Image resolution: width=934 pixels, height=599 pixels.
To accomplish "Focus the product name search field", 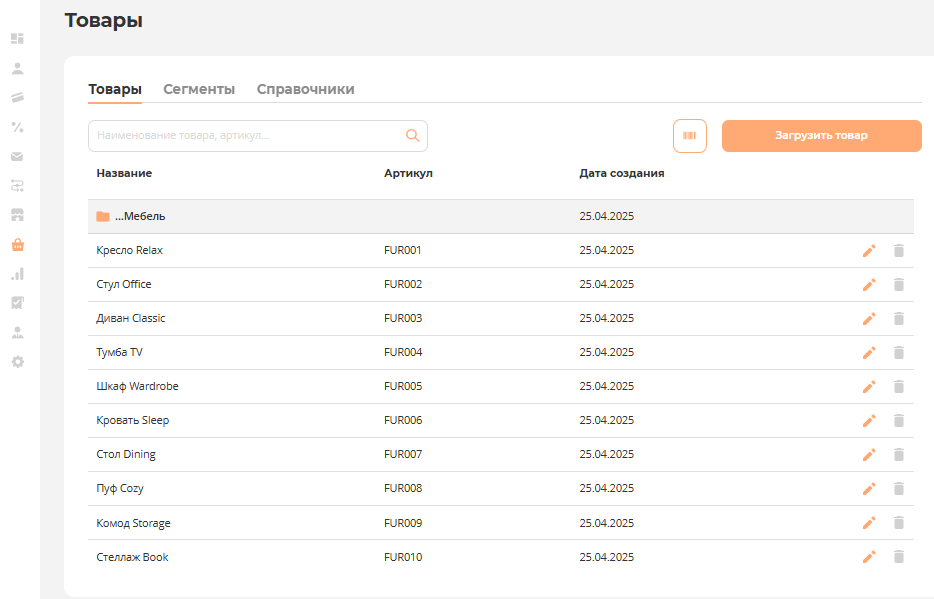I will pos(245,136).
